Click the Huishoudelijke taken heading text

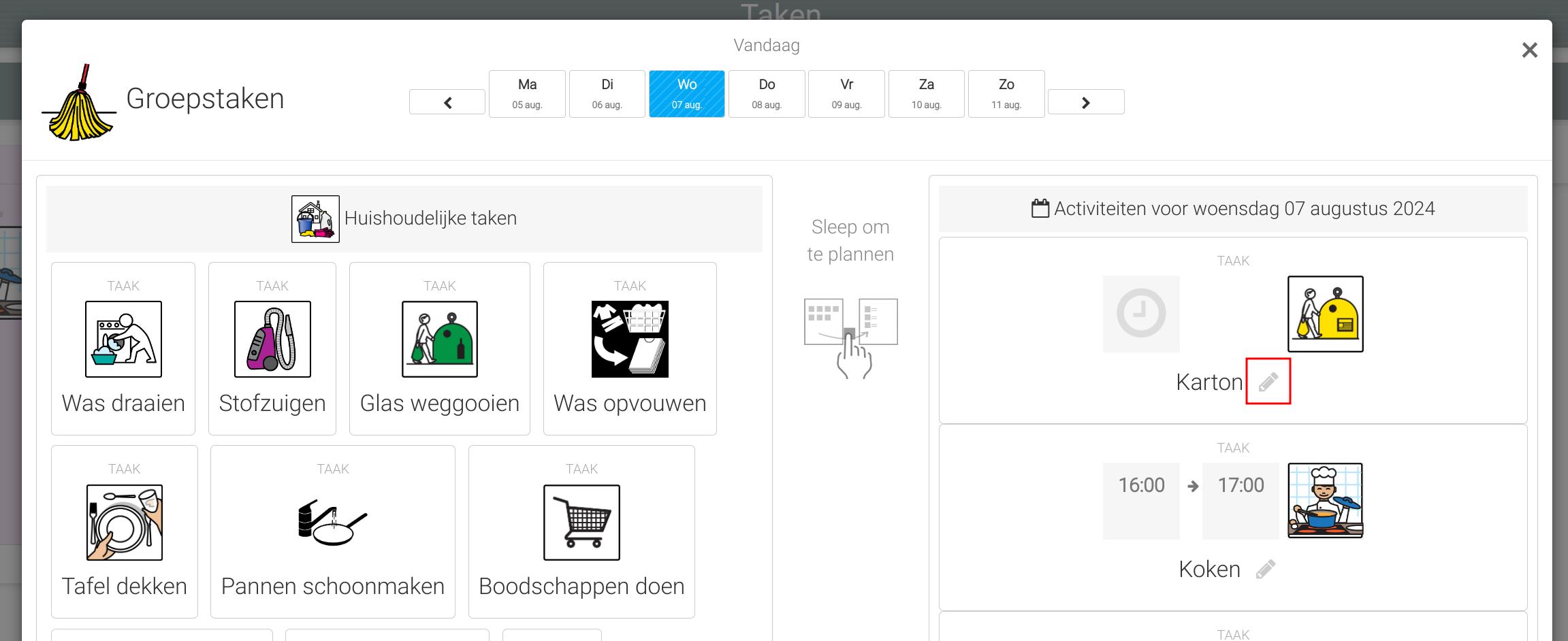click(x=430, y=218)
